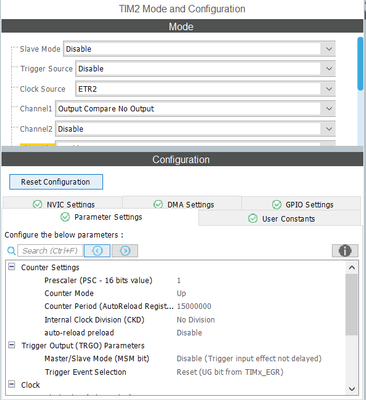Open the Channel1 dropdown
This screenshot has height=400, width=366.
195,109
